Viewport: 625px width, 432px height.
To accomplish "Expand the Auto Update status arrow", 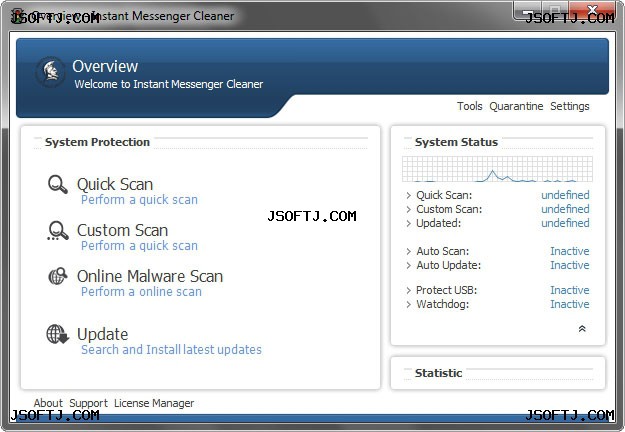I will (x=409, y=265).
